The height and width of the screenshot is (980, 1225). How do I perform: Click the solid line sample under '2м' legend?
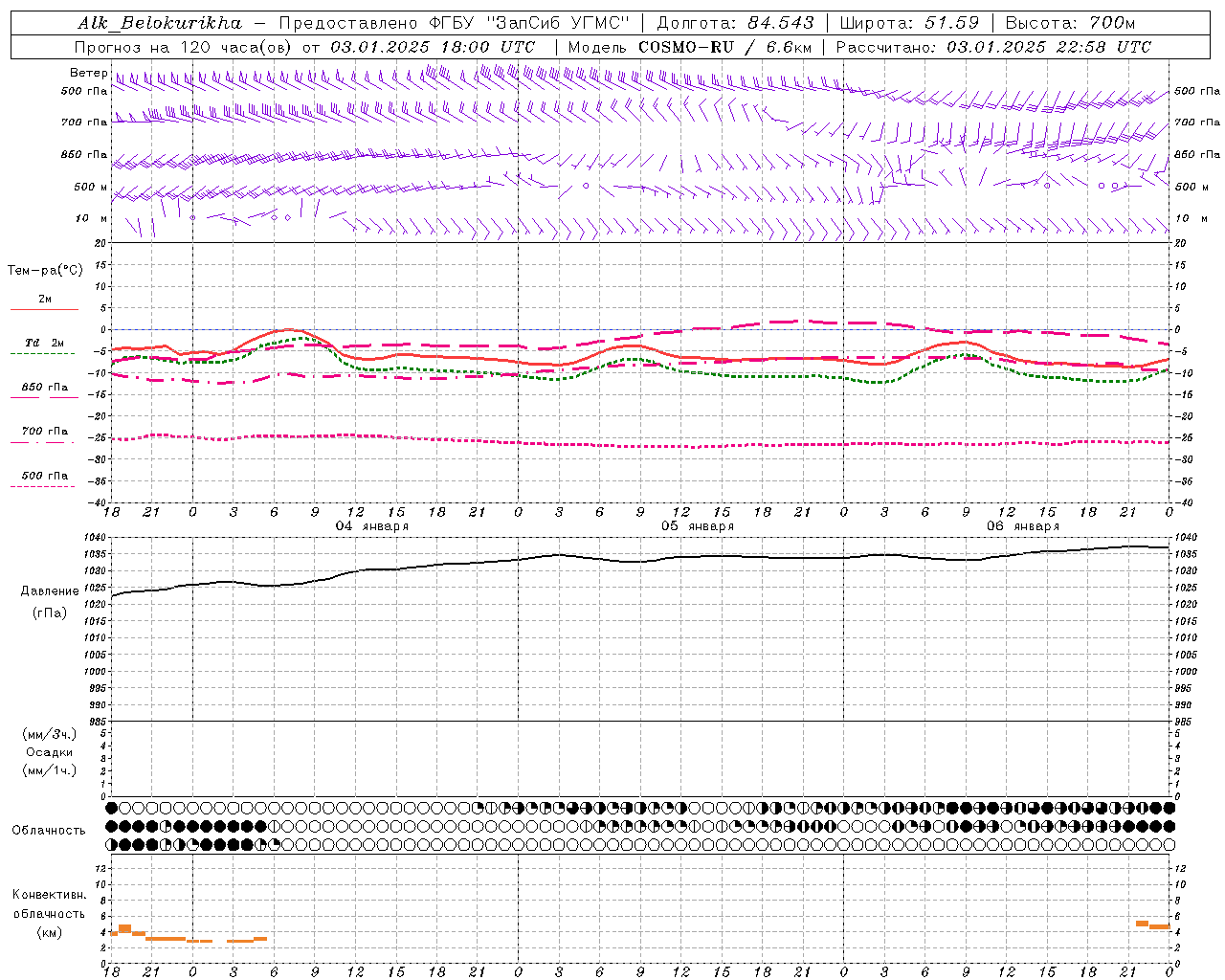pyautogui.click(x=44, y=310)
